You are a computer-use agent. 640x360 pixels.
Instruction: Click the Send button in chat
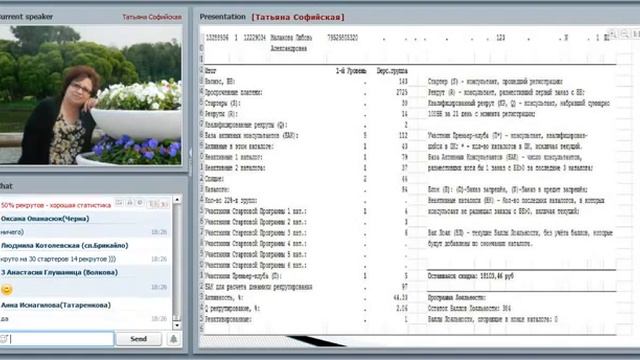coord(138,339)
